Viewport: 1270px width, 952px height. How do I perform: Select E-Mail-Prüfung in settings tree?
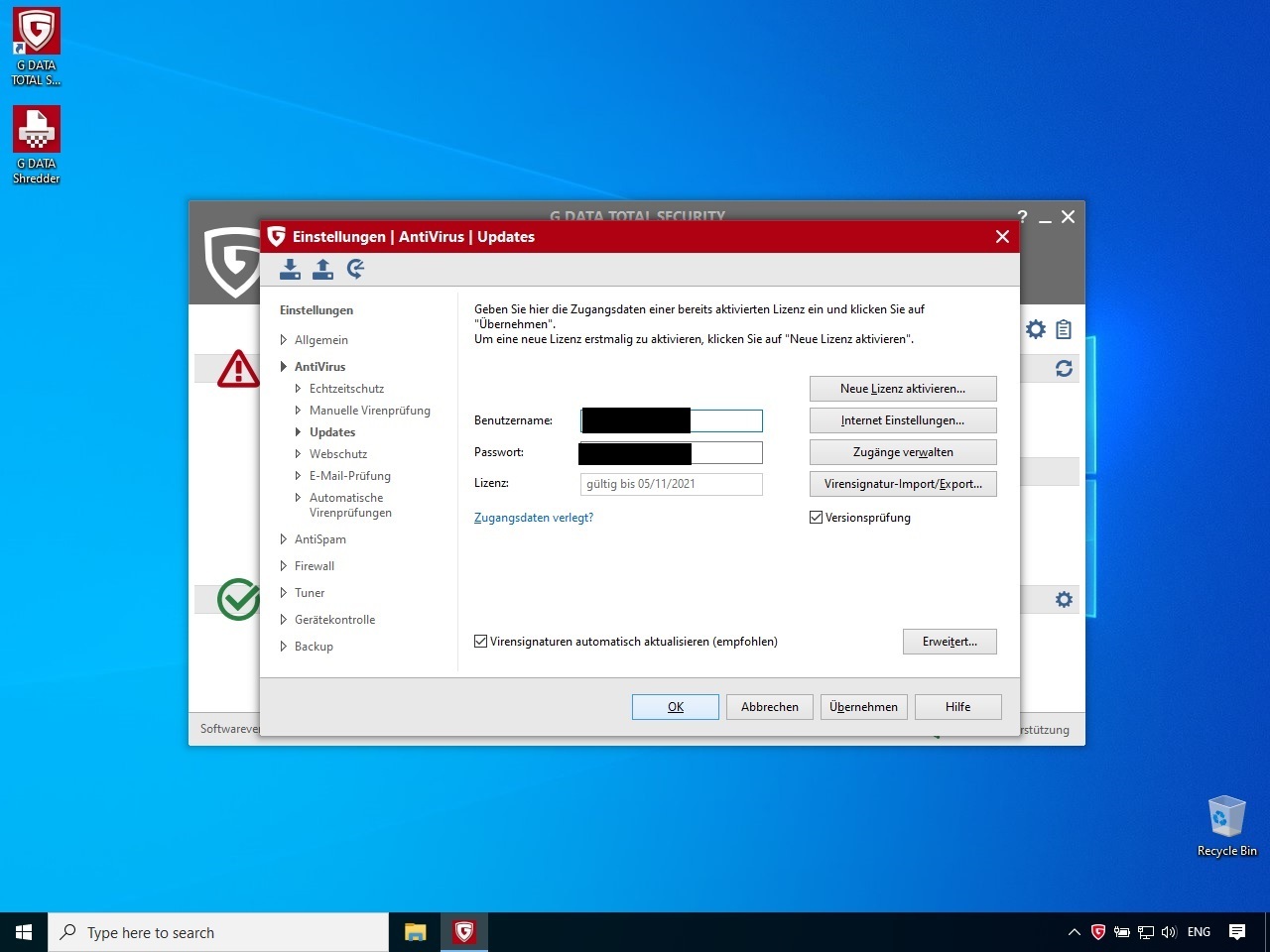click(x=350, y=476)
